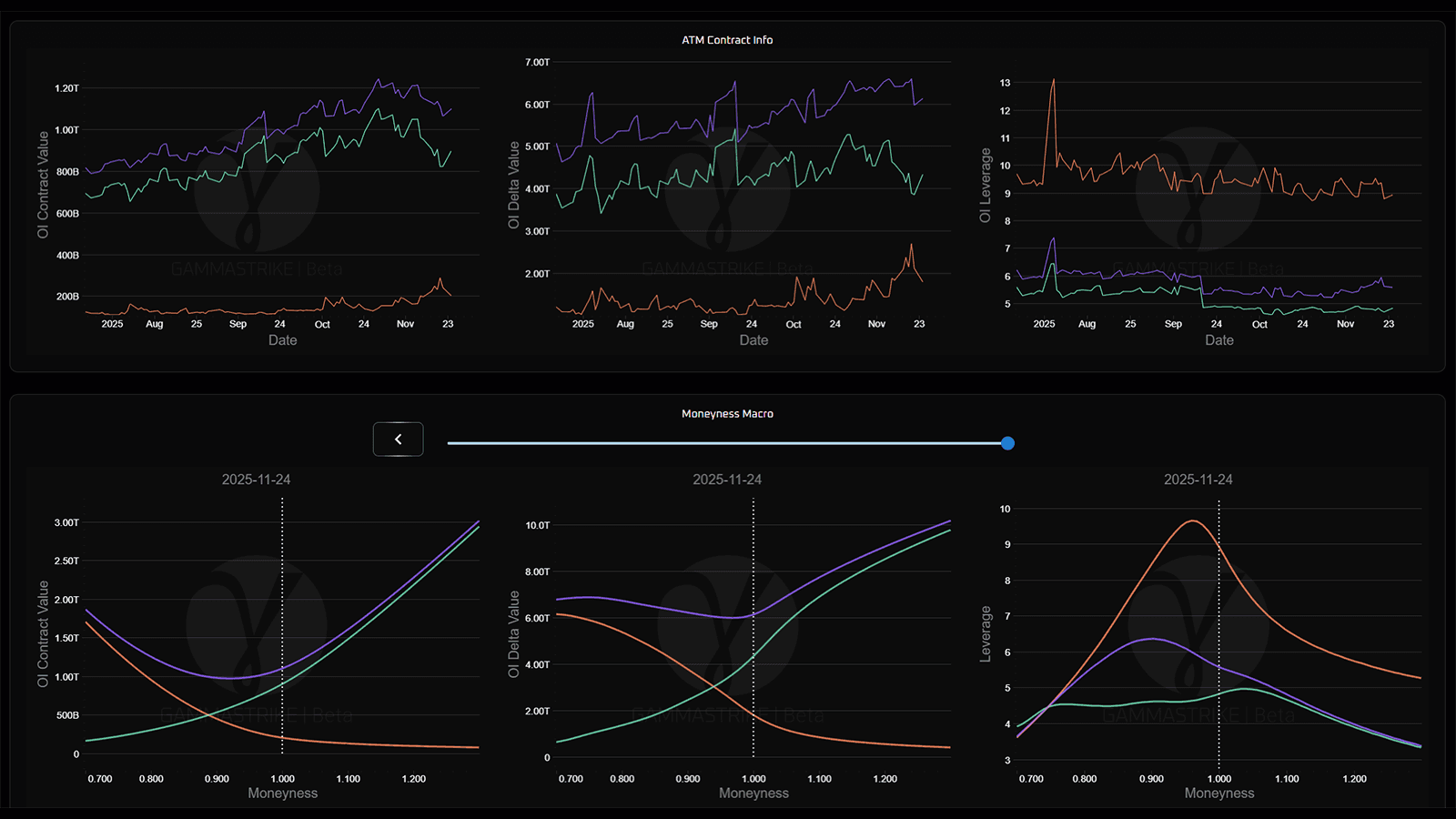1456x819 pixels.
Task: Click the watermark logo in the top-right OI Leverage chart
Action: 1198,189
